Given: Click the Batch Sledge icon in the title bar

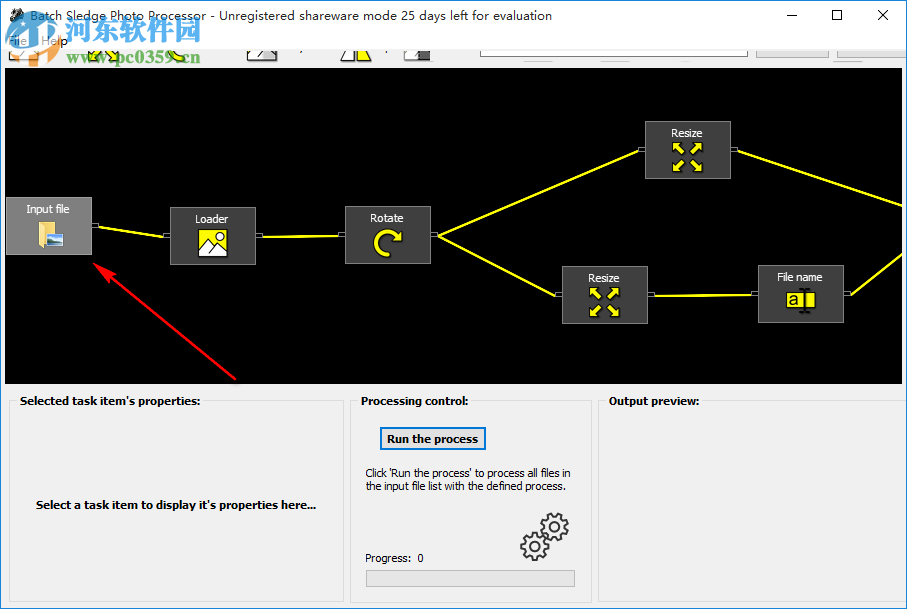Looking at the screenshot, I should pos(14,15).
